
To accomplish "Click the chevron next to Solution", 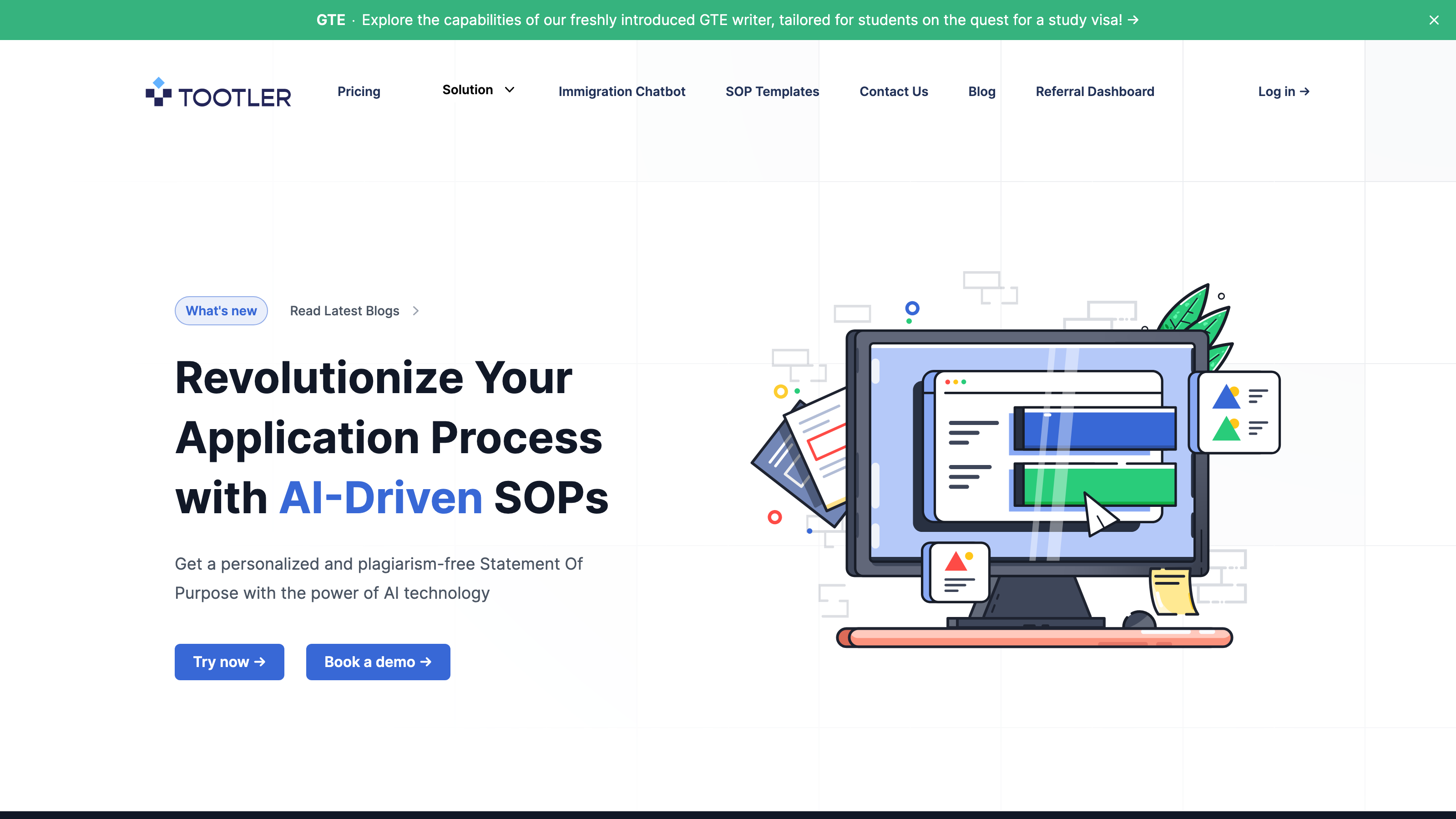I will (509, 90).
